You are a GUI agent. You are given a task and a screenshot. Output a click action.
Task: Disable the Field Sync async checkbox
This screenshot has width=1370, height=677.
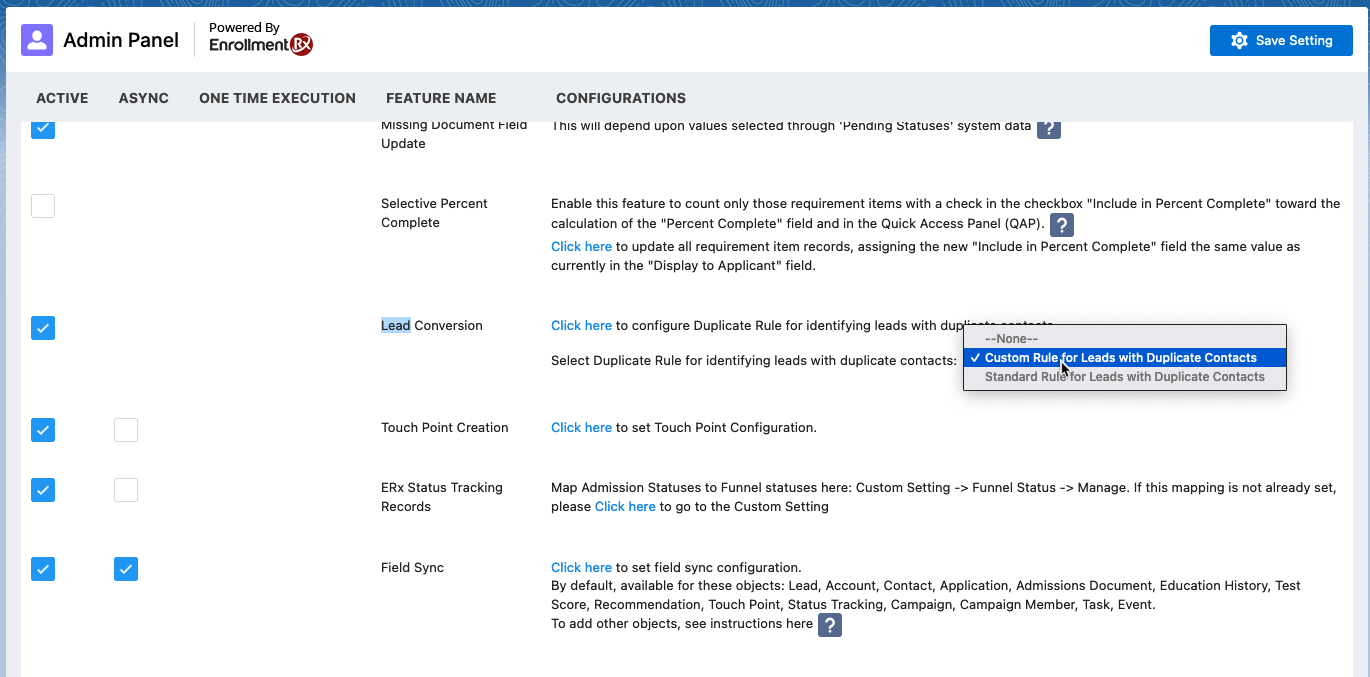126,569
